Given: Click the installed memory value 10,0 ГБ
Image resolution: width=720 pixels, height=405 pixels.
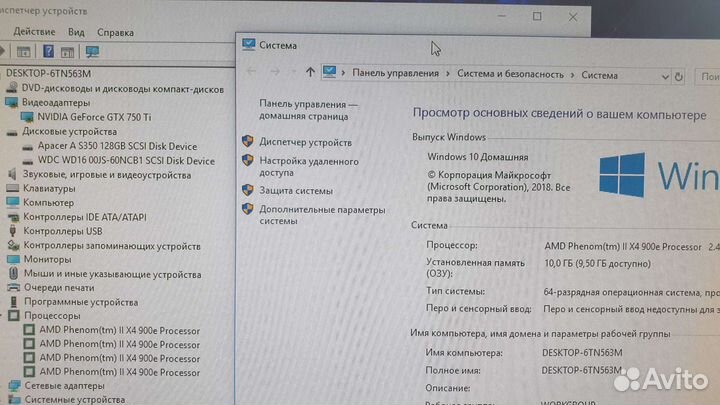Looking at the screenshot, I should coord(597,264).
